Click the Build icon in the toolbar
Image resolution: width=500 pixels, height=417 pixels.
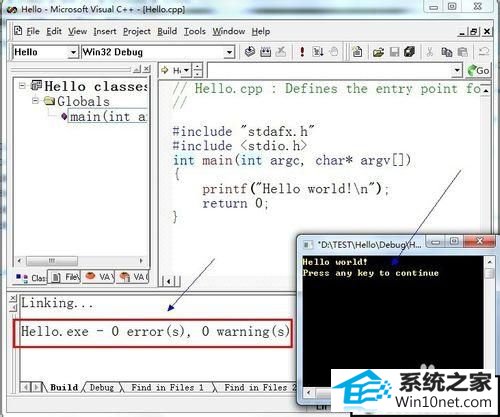coord(265,52)
